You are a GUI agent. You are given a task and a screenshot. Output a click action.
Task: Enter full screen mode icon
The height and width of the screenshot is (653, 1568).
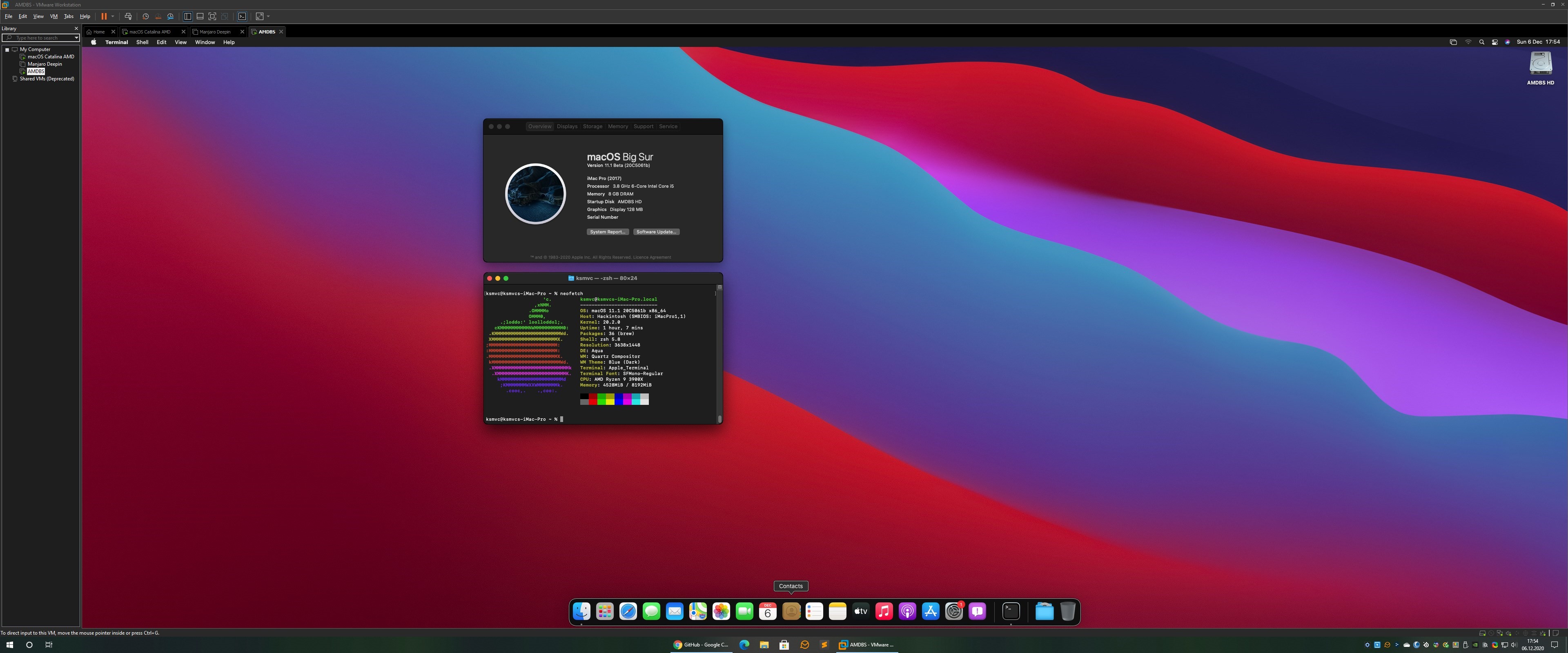point(212,16)
